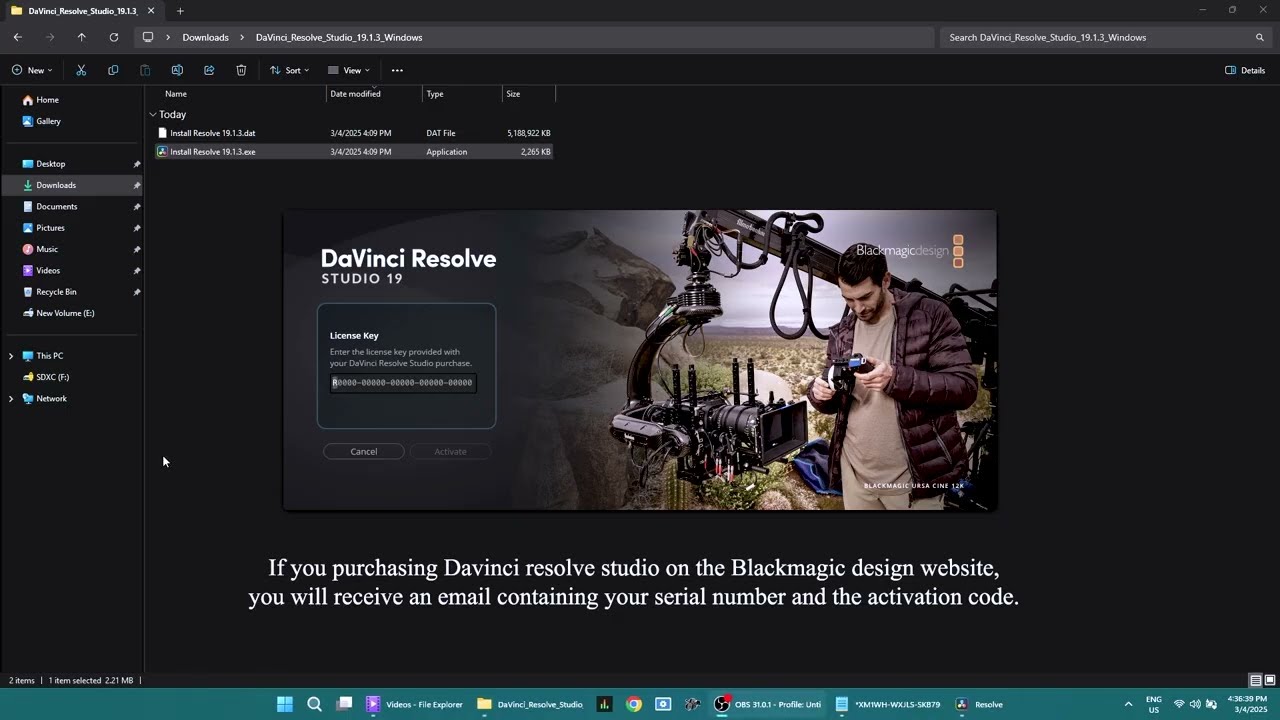Go up one folder level

tap(82, 37)
